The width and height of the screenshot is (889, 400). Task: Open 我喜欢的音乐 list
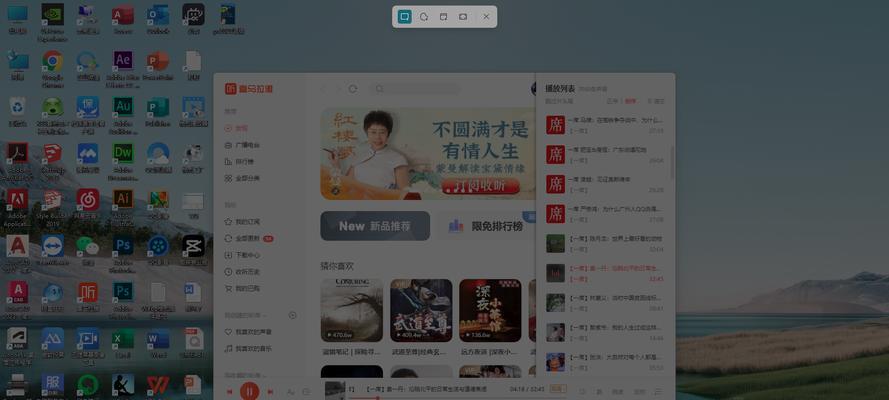click(248, 348)
